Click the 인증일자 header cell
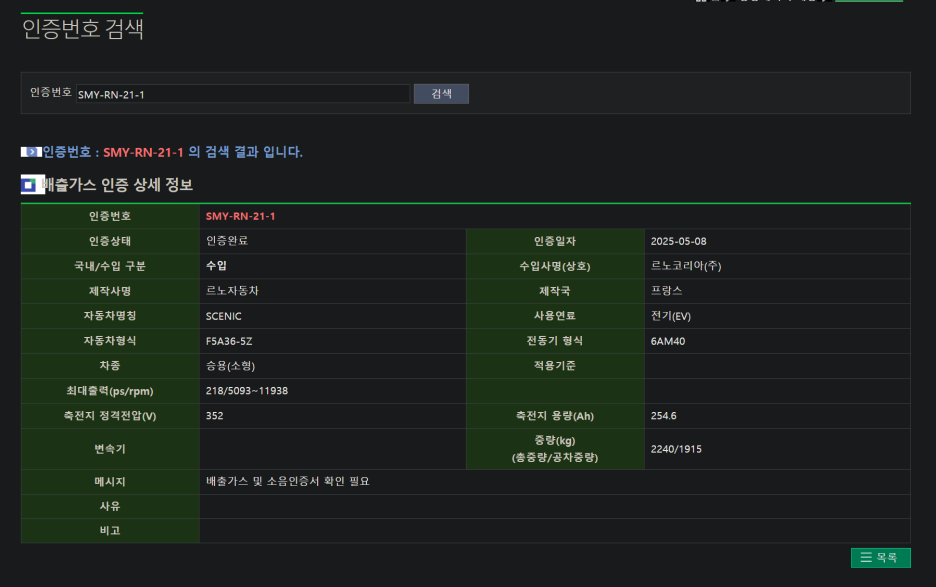 [555, 241]
